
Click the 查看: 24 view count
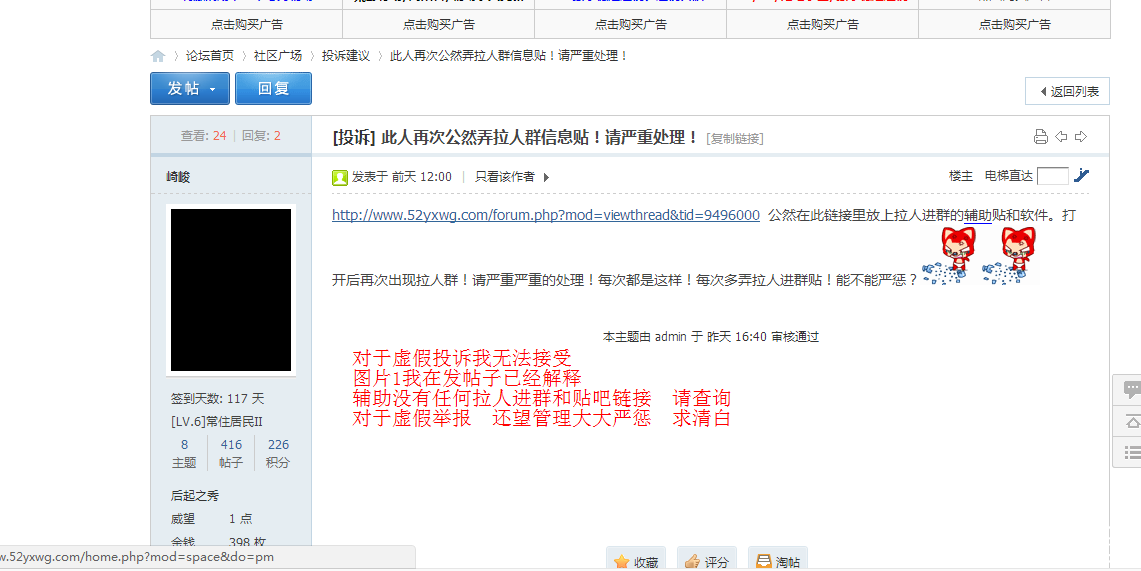pyautogui.click(x=204, y=136)
